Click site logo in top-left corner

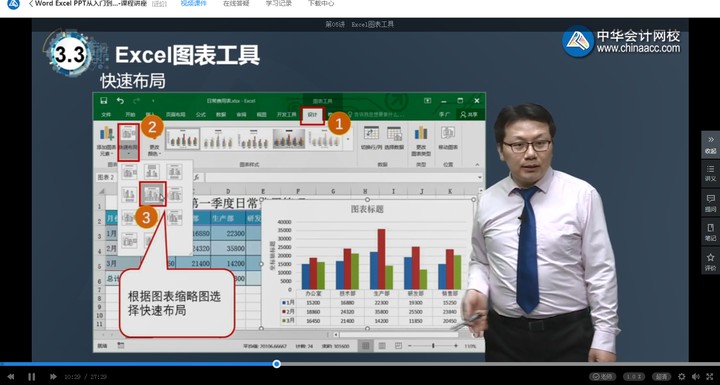click(13, 4)
